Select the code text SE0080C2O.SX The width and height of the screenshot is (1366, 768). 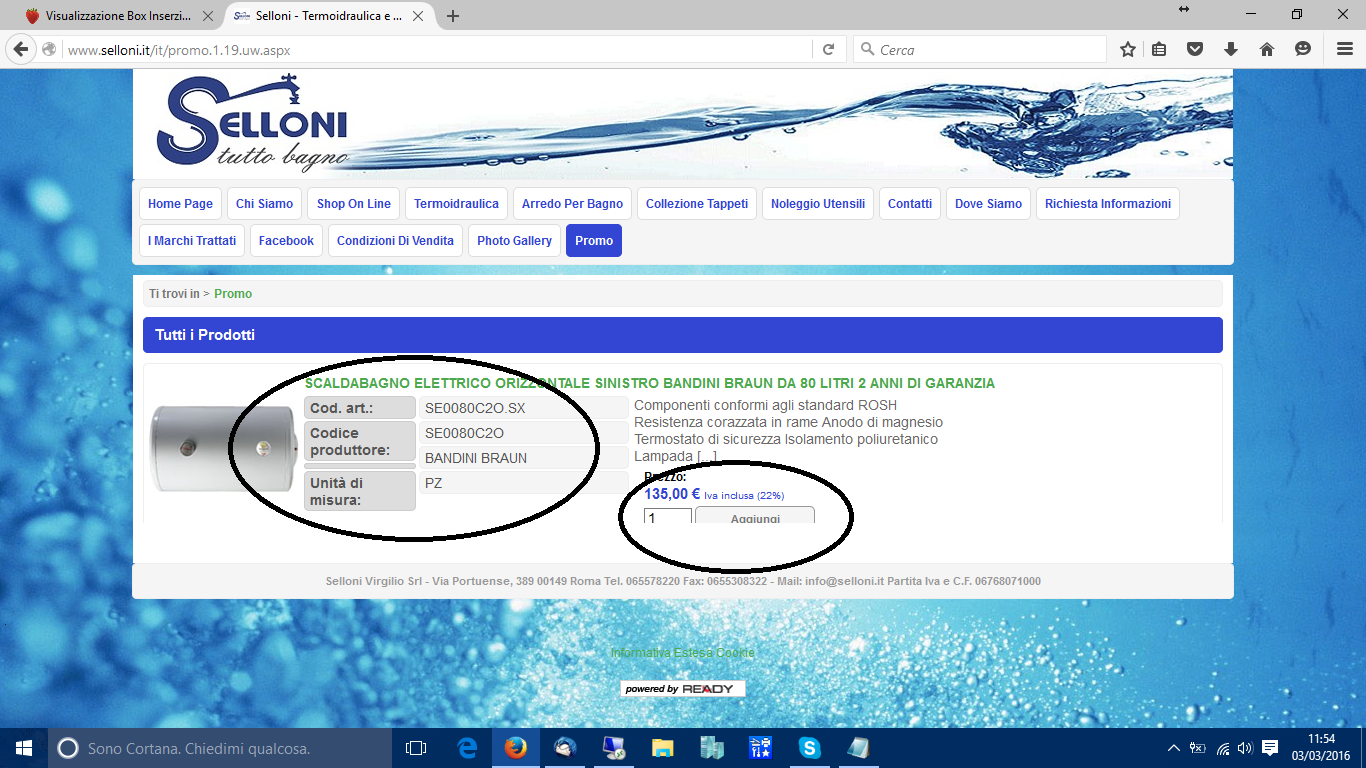[x=475, y=408]
